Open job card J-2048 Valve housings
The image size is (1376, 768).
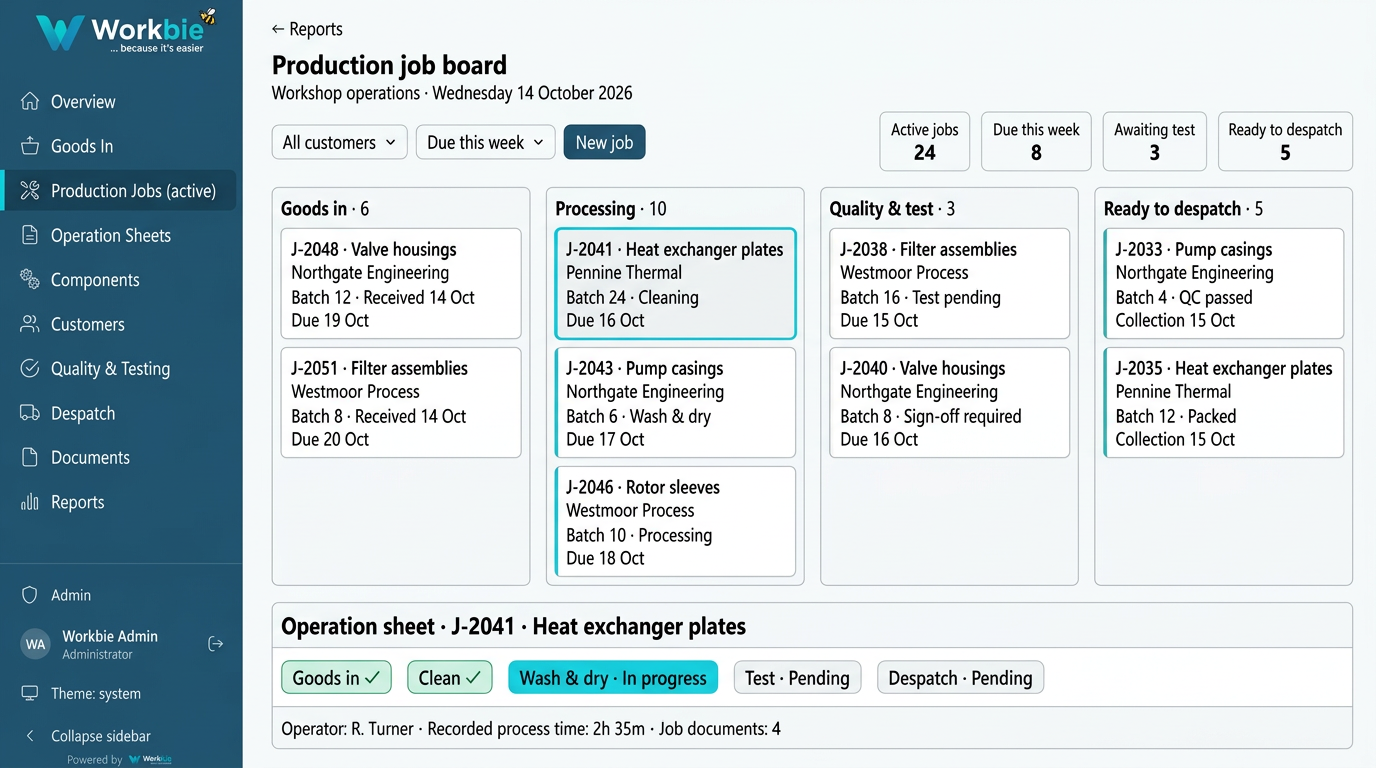coord(401,284)
